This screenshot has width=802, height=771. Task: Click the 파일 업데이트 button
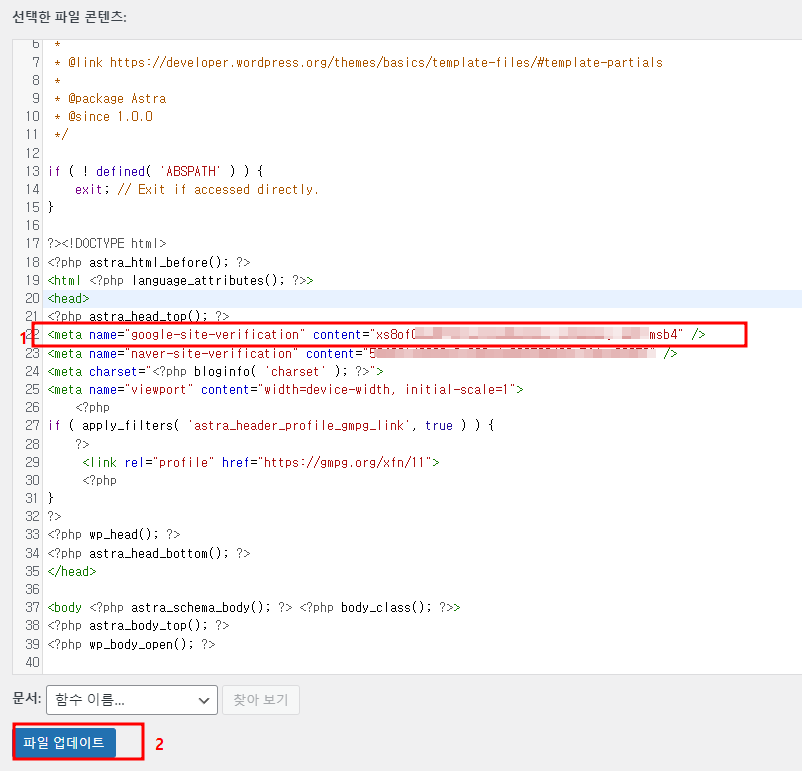[64, 742]
